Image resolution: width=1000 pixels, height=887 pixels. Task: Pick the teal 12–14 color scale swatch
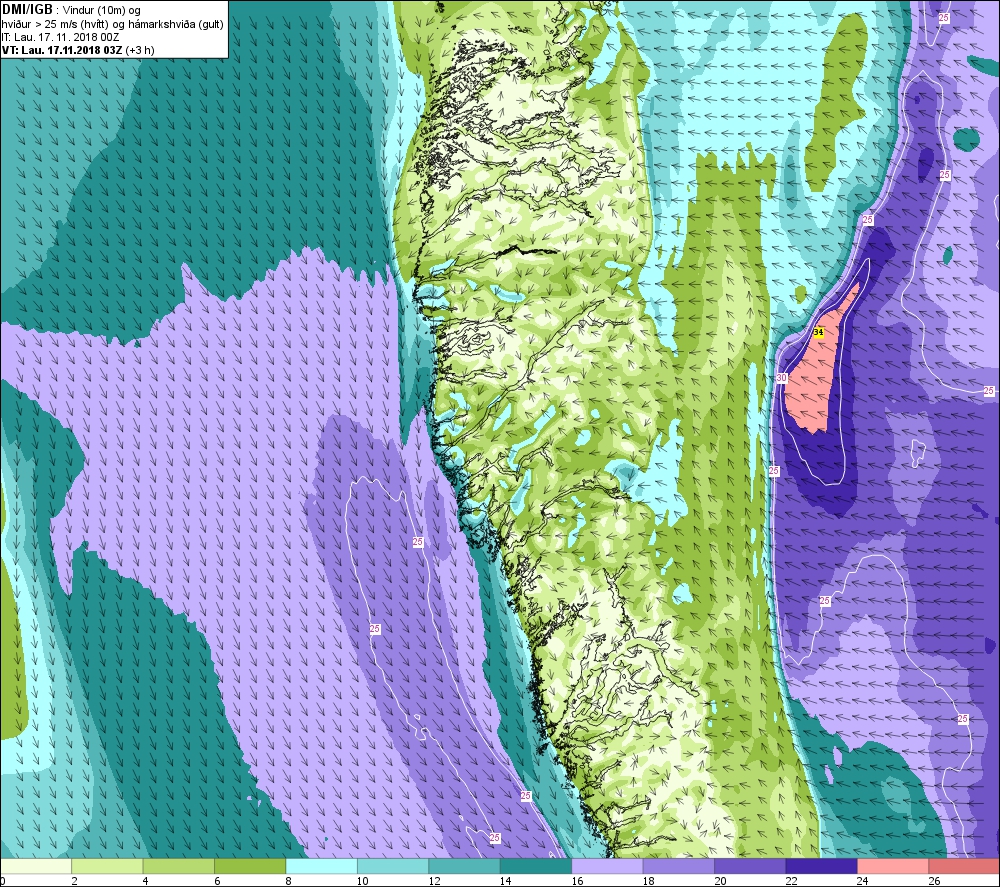coord(464,866)
